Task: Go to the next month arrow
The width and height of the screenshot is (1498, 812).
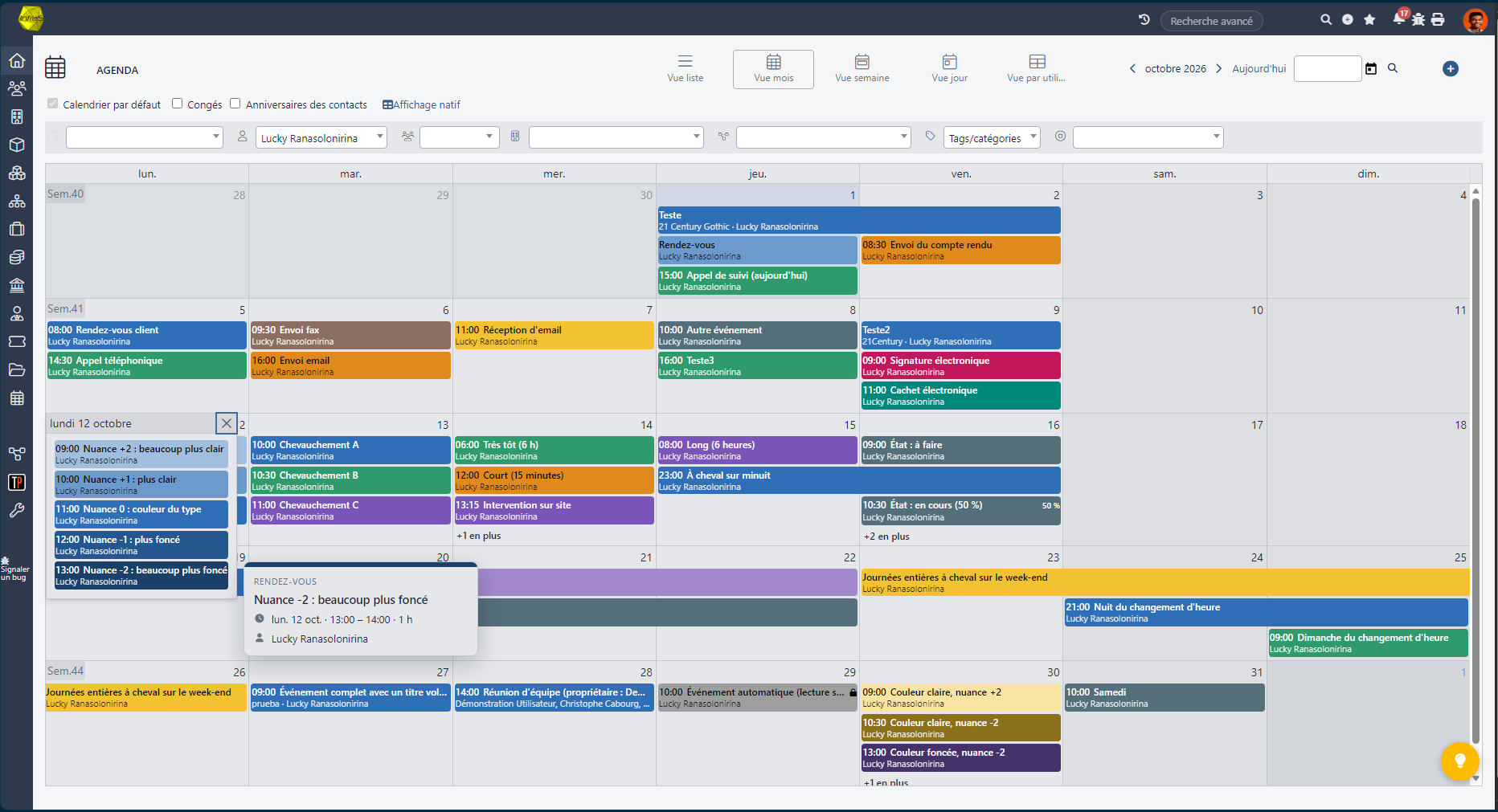Action: click(x=1218, y=68)
